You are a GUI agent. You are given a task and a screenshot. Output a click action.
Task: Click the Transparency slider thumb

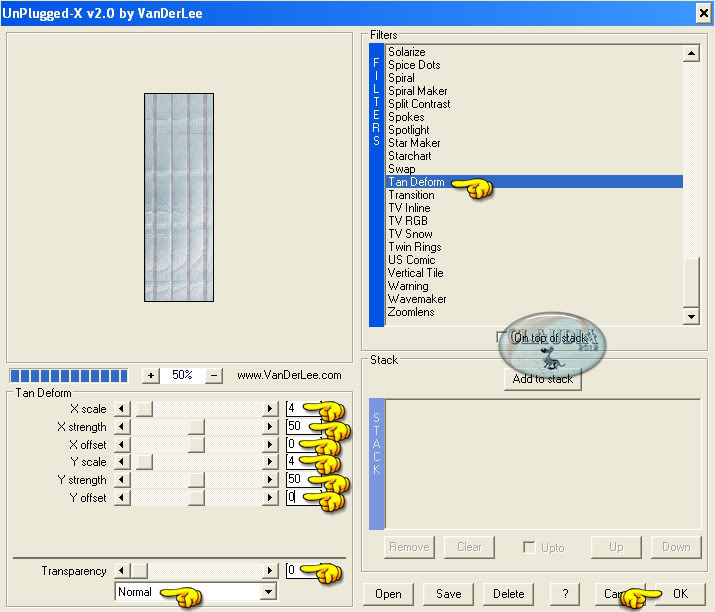tap(140, 571)
